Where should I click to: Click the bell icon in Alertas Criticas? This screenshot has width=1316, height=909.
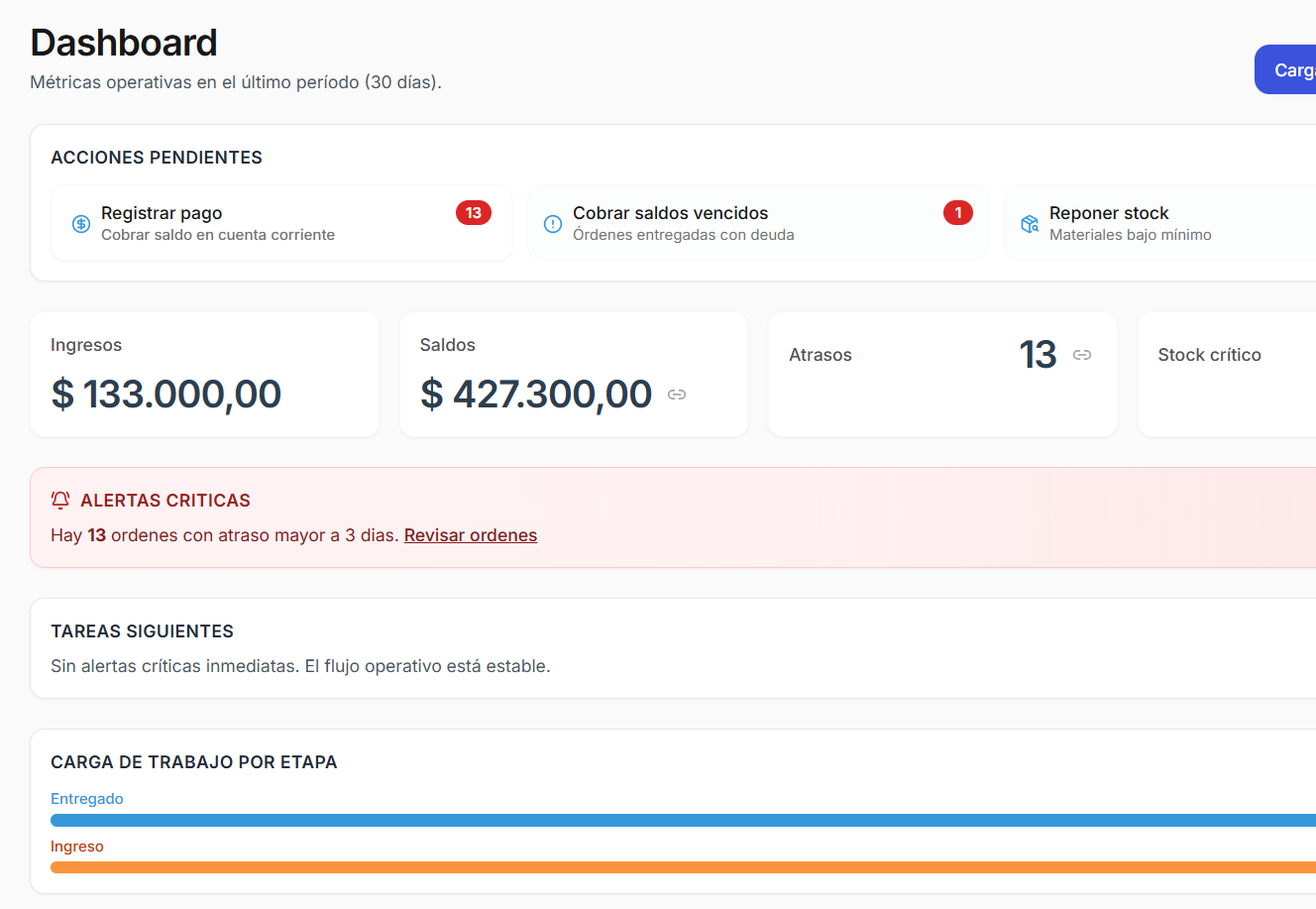coord(60,501)
